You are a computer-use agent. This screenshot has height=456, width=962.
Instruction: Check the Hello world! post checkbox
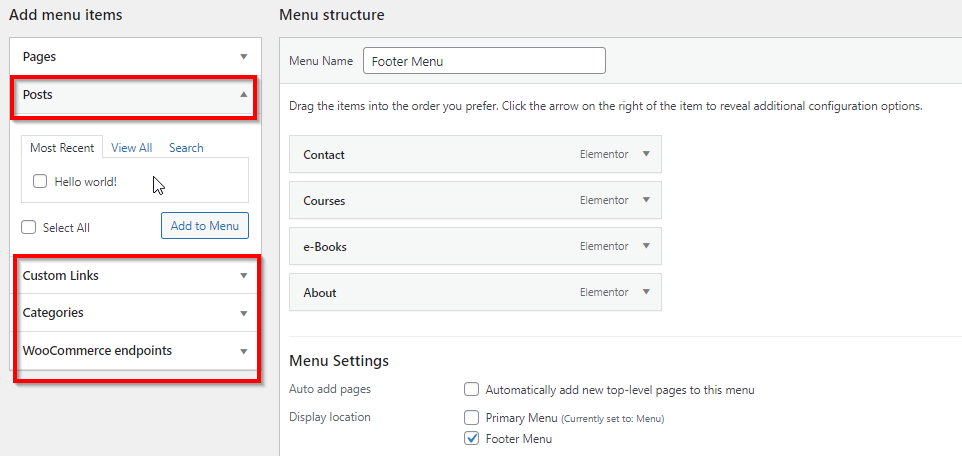(40, 181)
